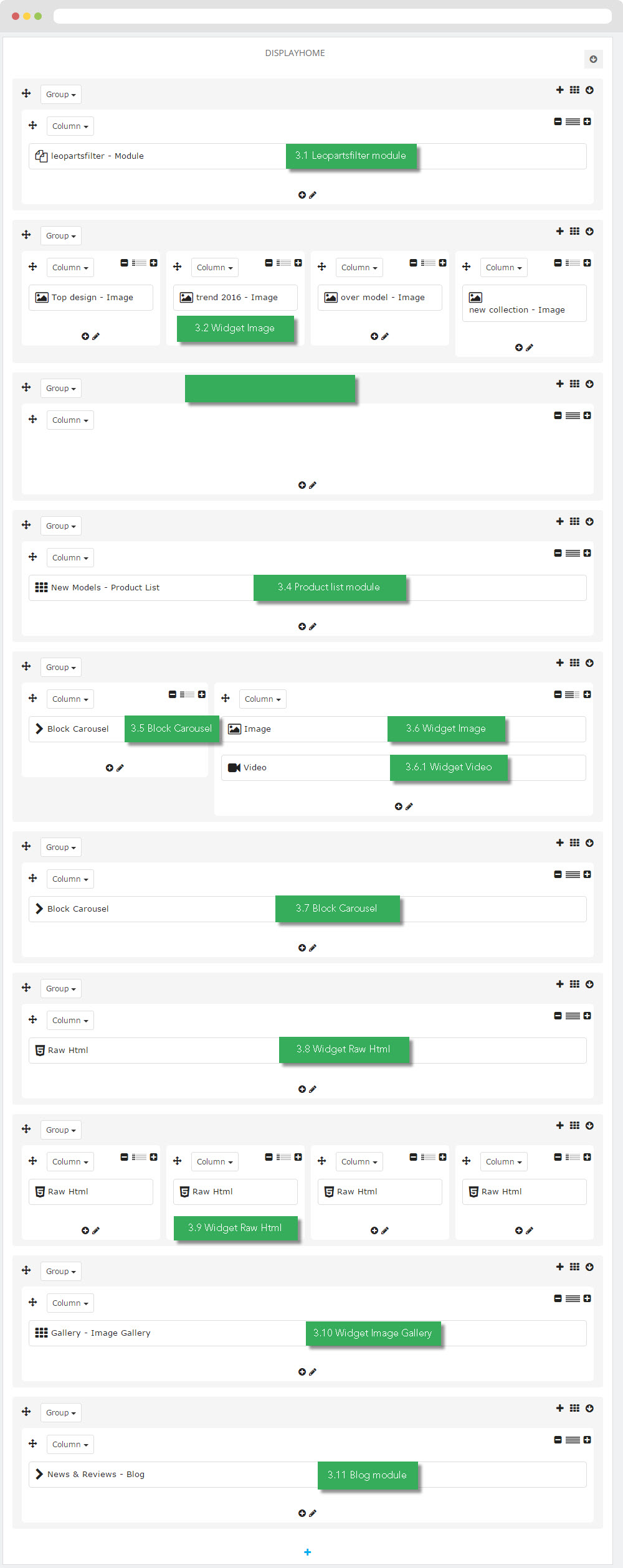This screenshot has width=623, height=1568.
Task: Click add-widget plus under over model Image
Action: tap(374, 336)
